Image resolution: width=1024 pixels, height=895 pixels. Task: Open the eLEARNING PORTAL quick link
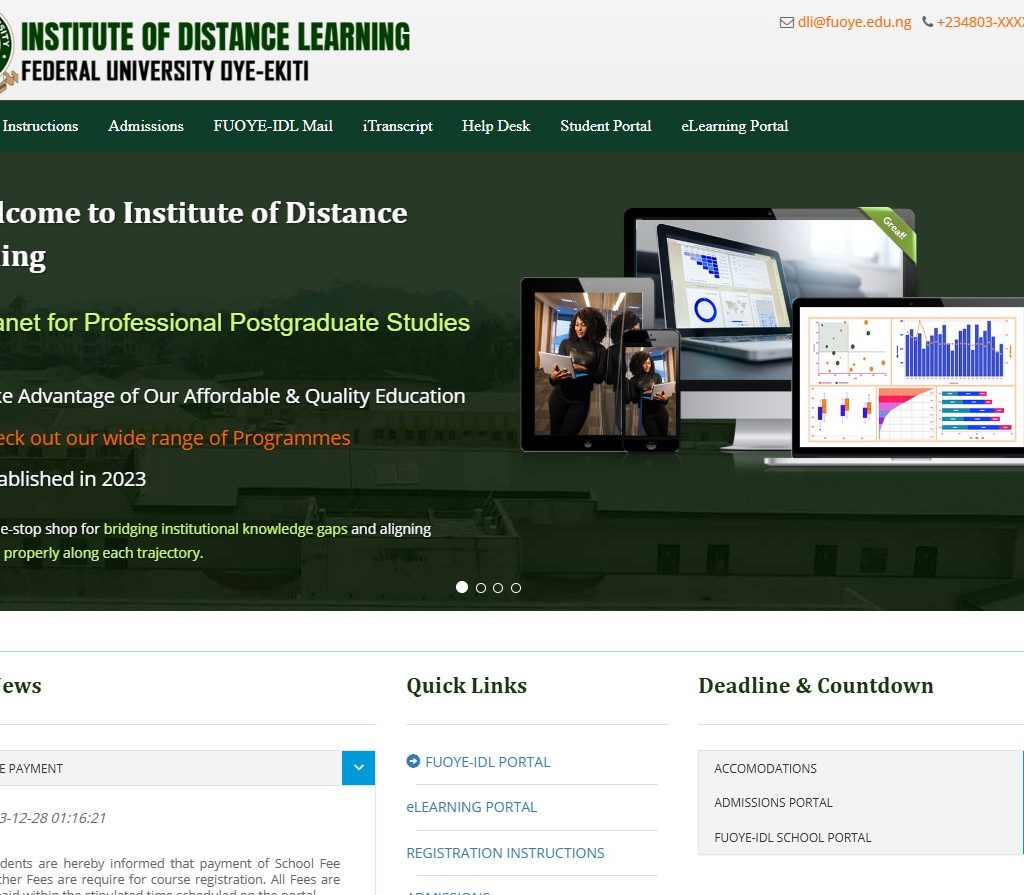point(471,807)
